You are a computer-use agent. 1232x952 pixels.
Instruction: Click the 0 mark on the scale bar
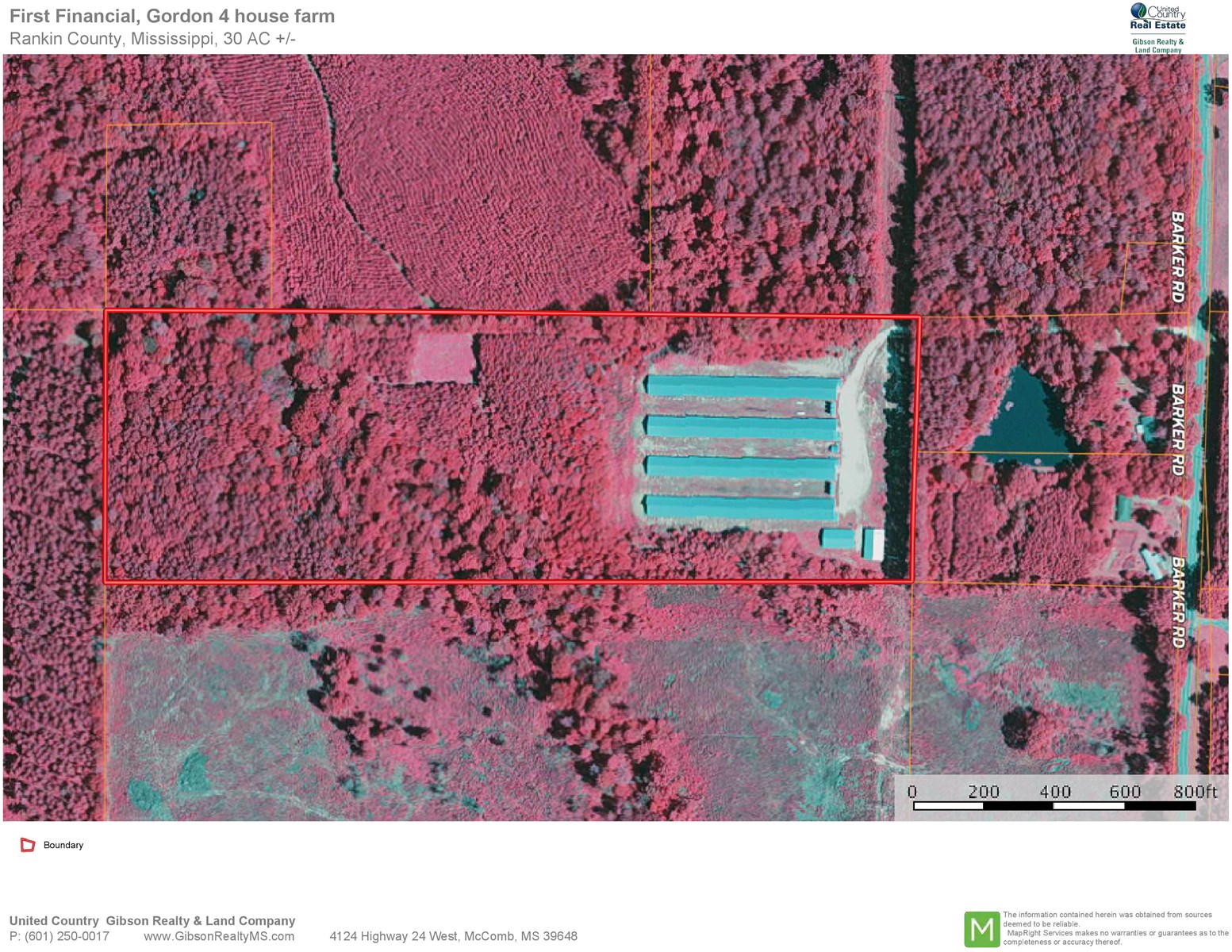point(912,792)
